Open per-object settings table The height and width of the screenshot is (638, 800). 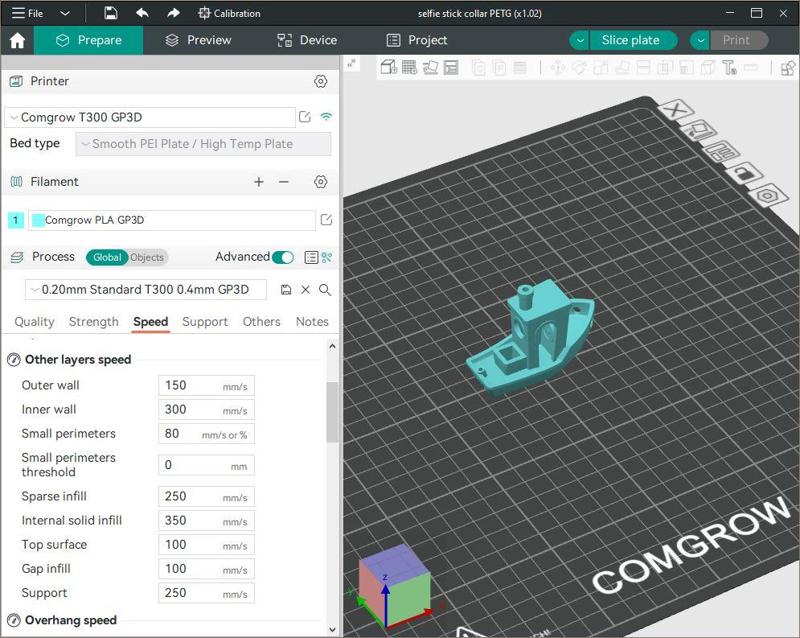[311, 257]
